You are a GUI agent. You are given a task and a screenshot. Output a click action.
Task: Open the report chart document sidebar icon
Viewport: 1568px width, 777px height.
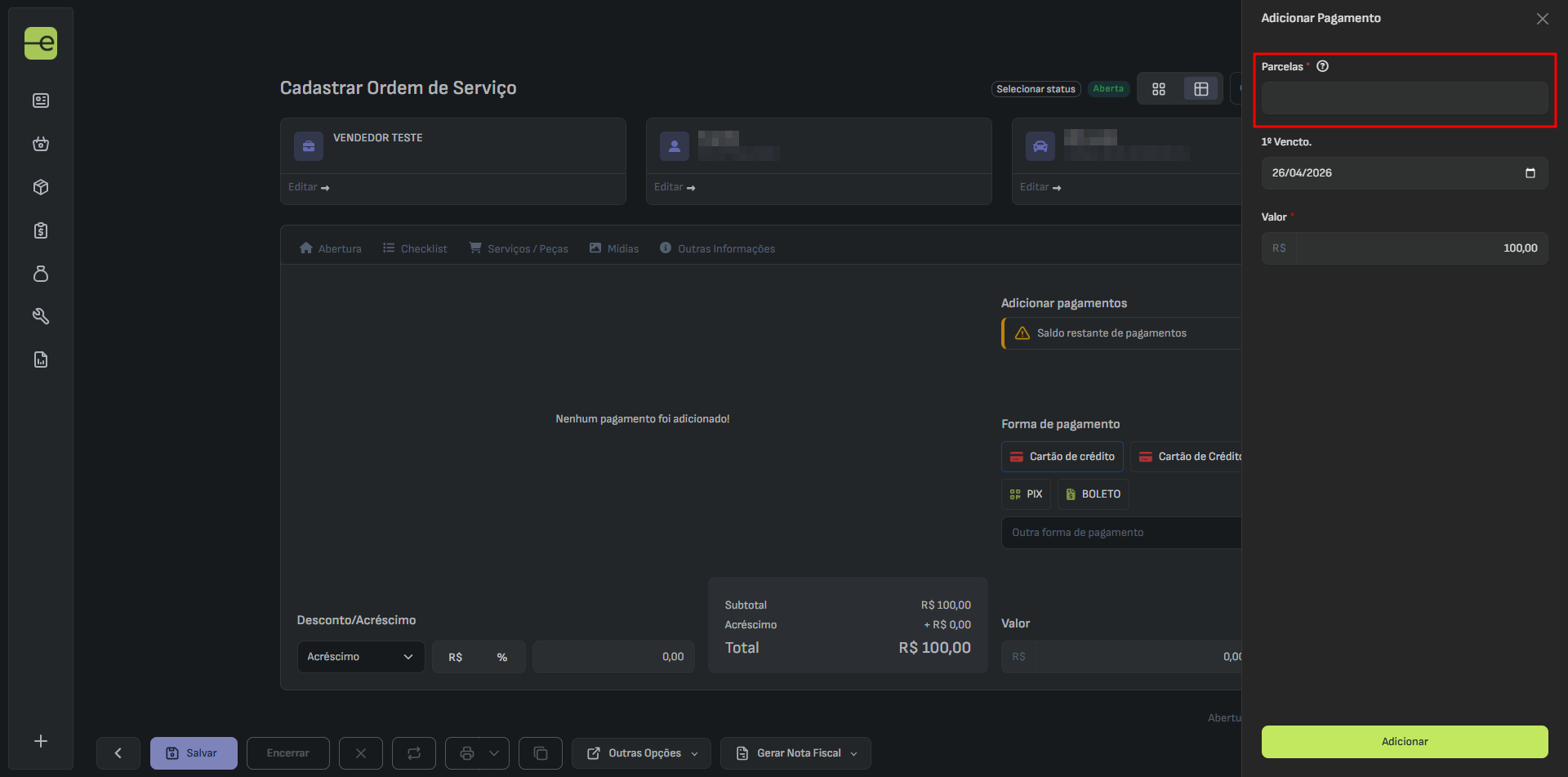[x=41, y=359]
